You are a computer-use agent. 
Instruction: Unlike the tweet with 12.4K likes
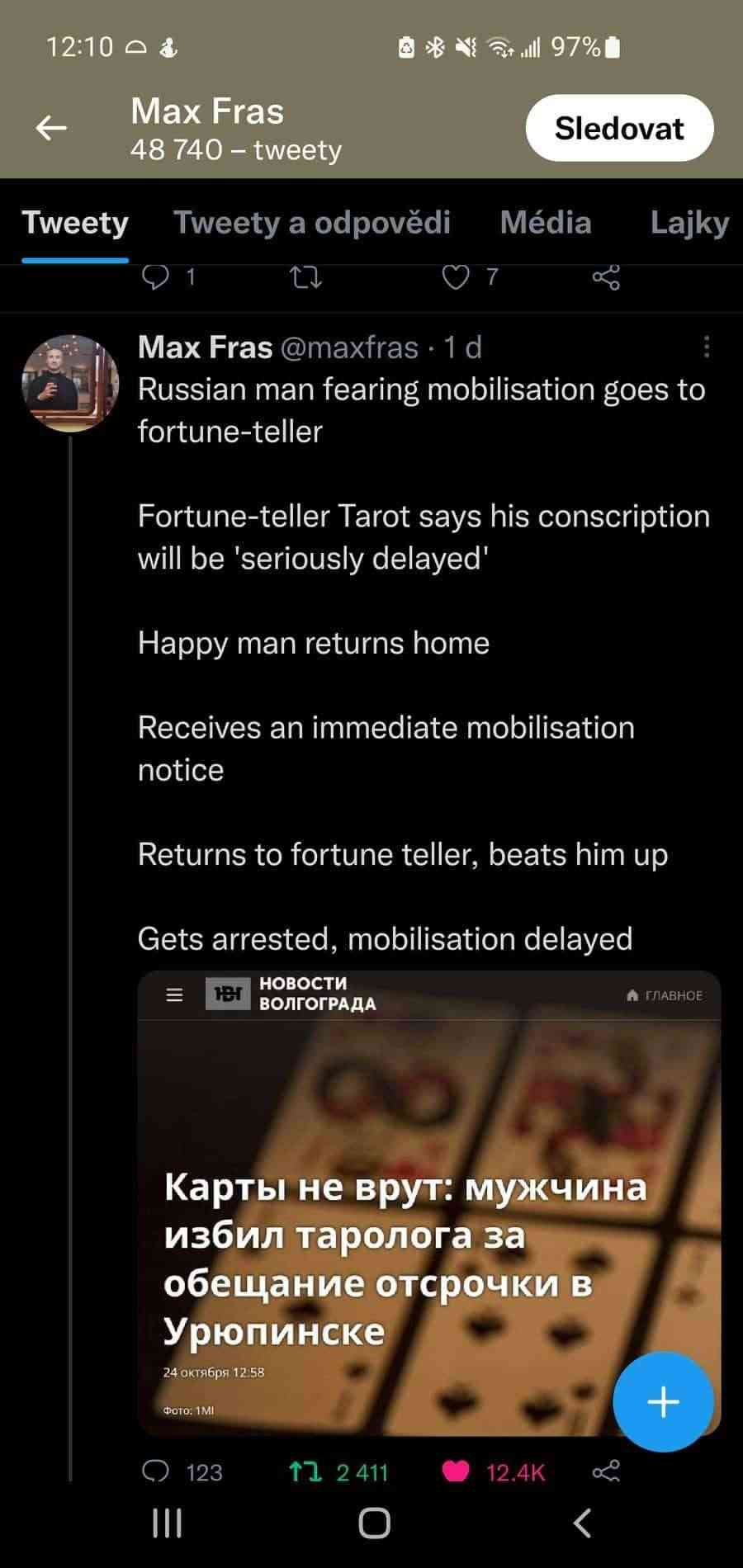pyautogui.click(x=456, y=1471)
